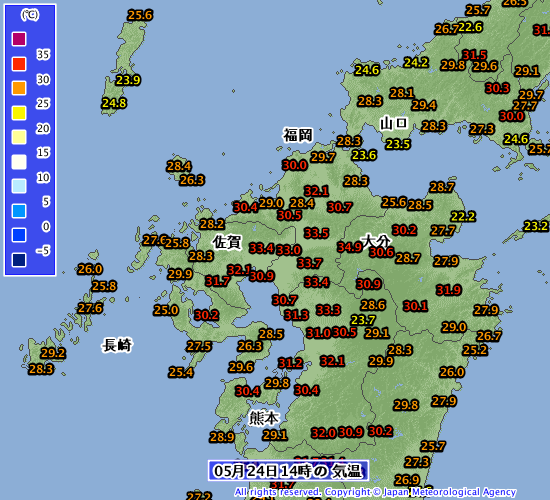550x500 pixels.
Task: Click the white 15-degree legend swatch
Action: [19, 162]
